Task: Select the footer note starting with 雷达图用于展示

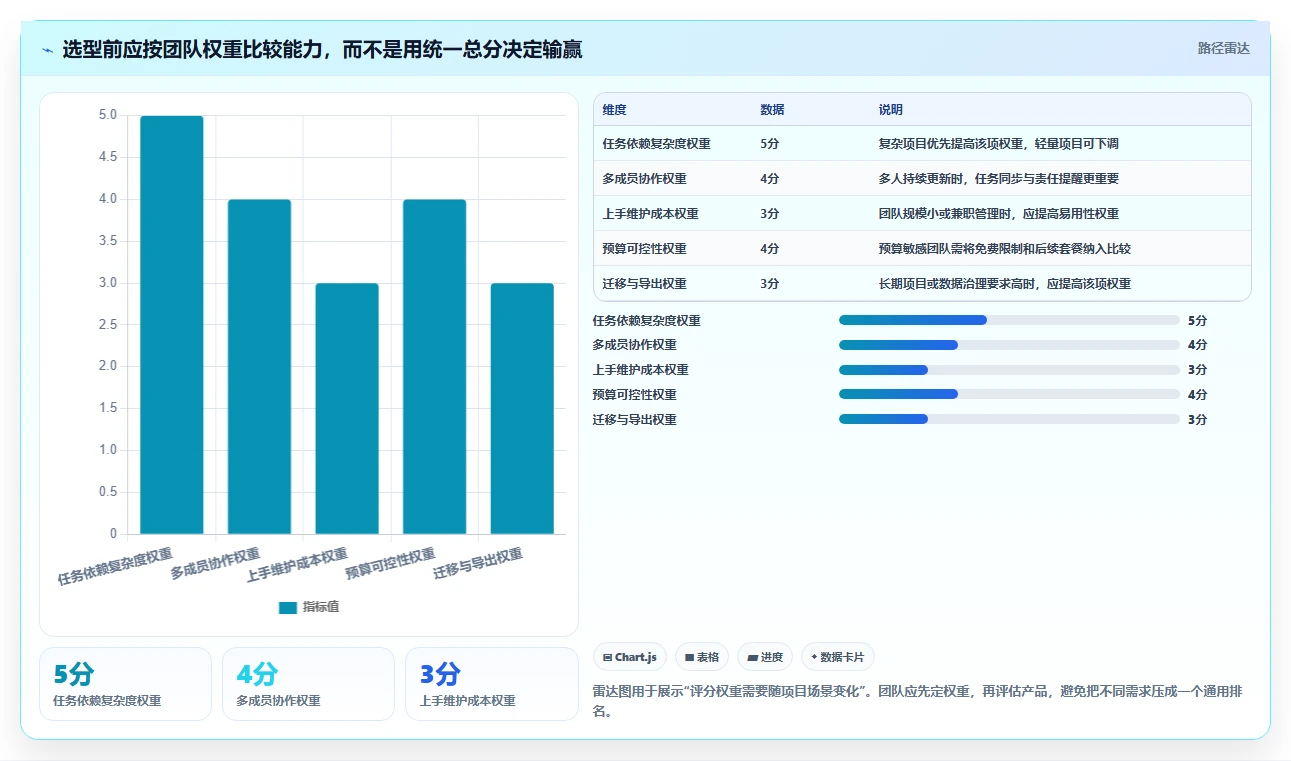Action: (x=917, y=702)
